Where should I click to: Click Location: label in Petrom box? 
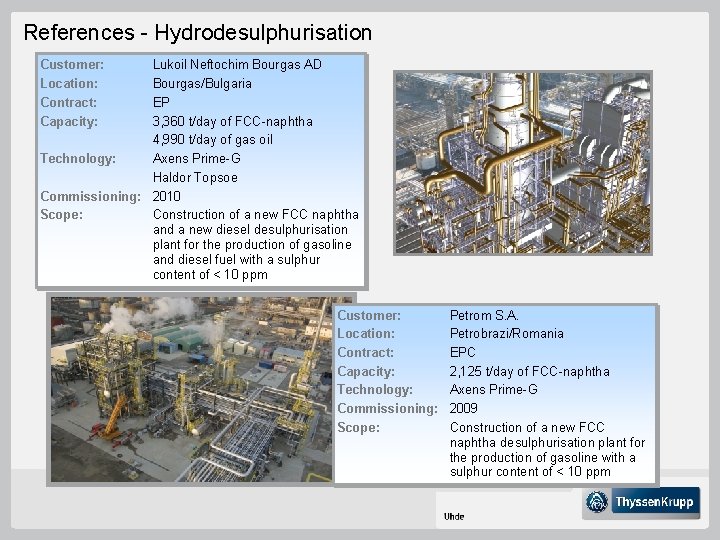366,333
